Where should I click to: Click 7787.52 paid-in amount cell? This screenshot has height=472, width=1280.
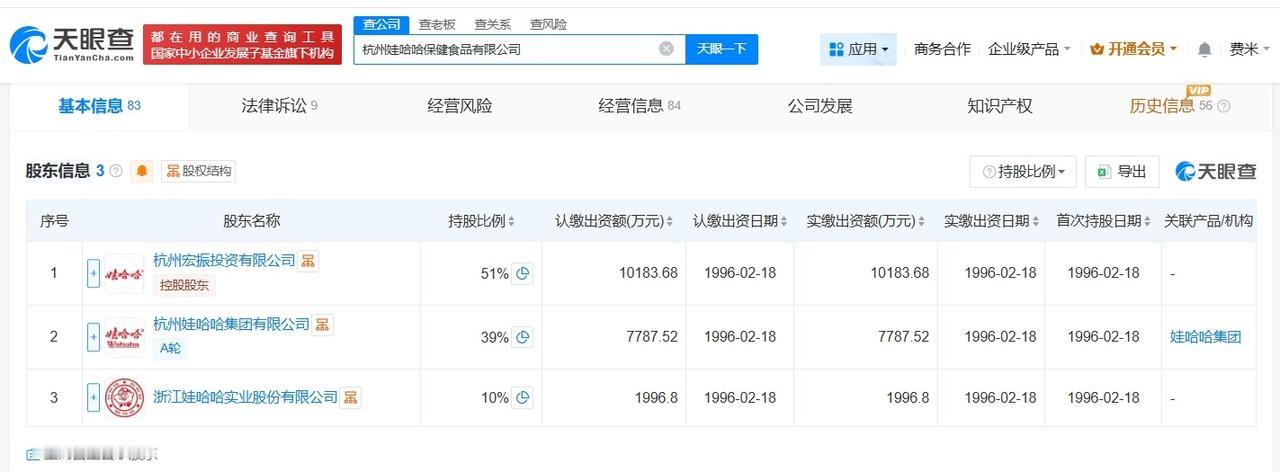[903, 337]
